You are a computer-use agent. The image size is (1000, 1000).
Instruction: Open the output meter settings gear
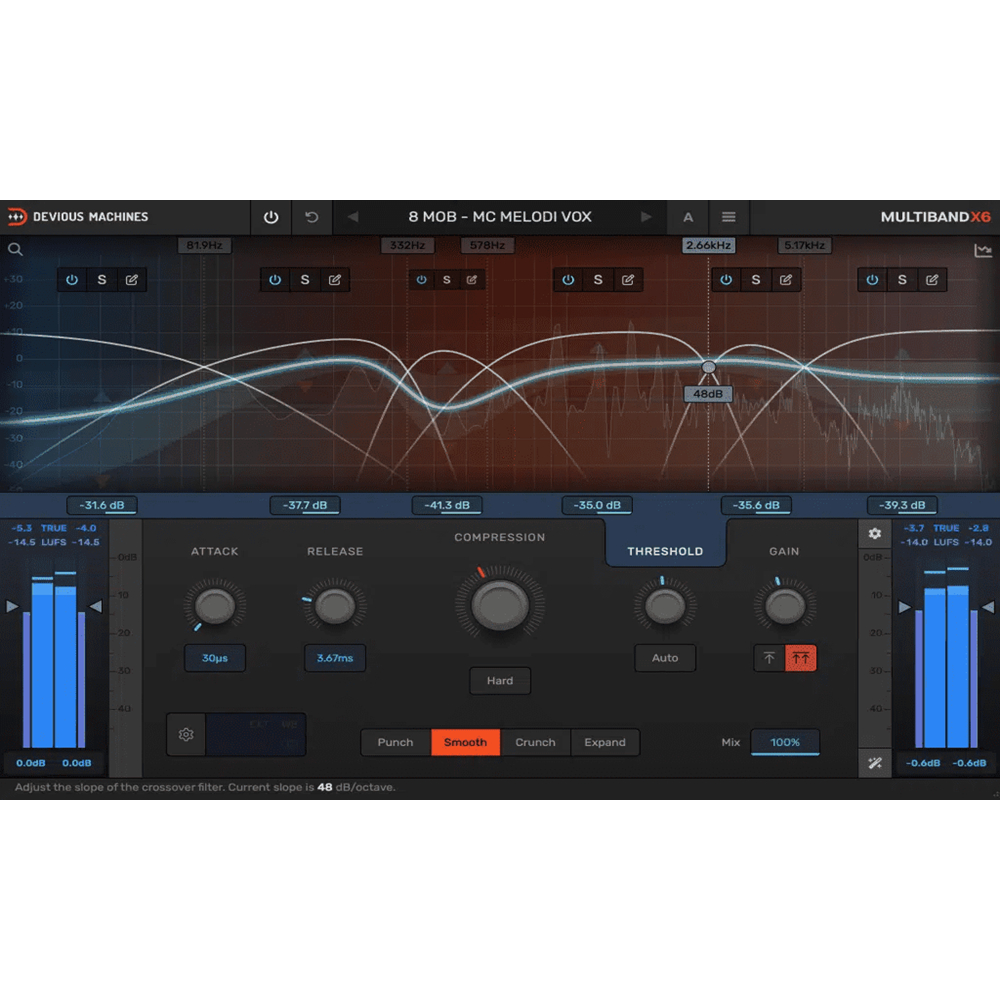click(x=875, y=534)
